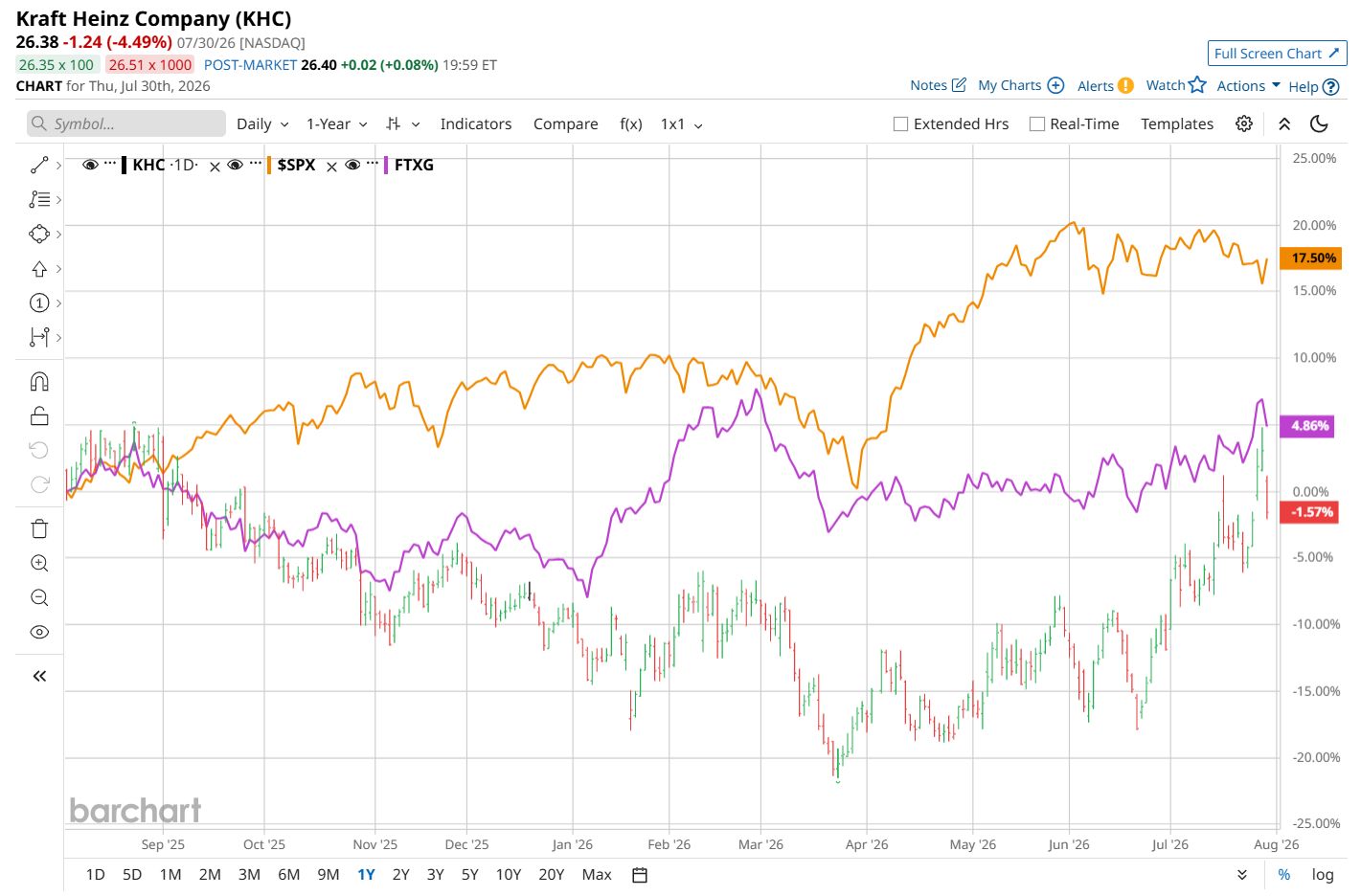
Task: Open the bar type dropdown
Action: (403, 124)
